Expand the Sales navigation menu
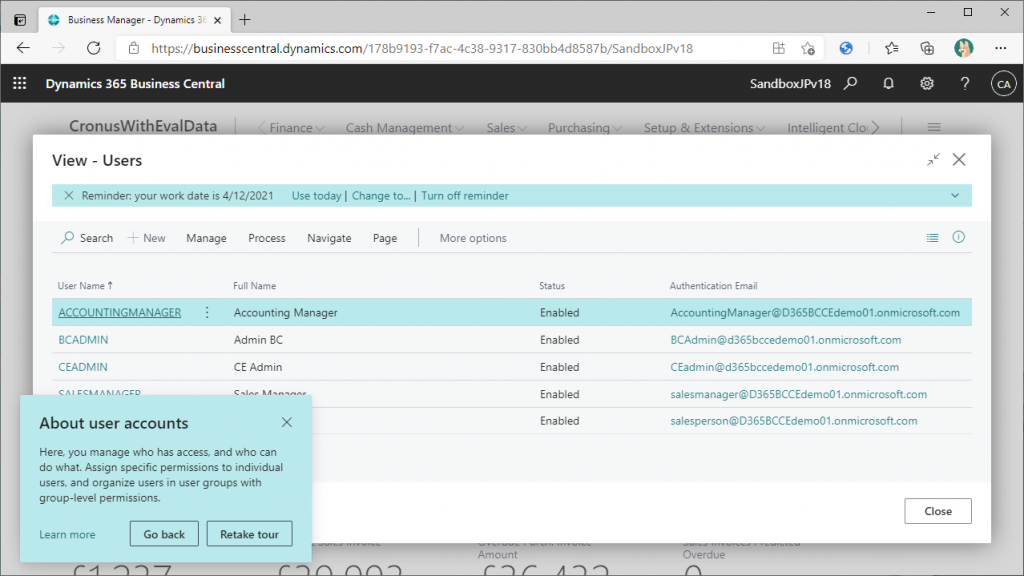The width and height of the screenshot is (1024, 576). [506, 128]
